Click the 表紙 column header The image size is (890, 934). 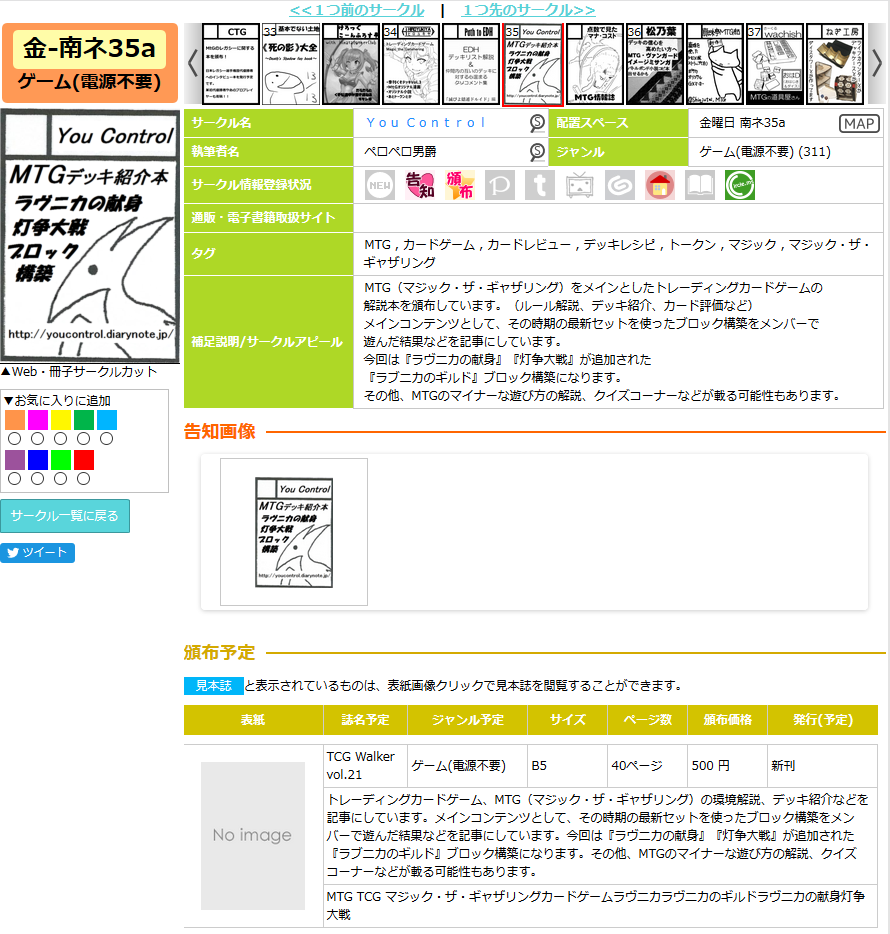253,720
